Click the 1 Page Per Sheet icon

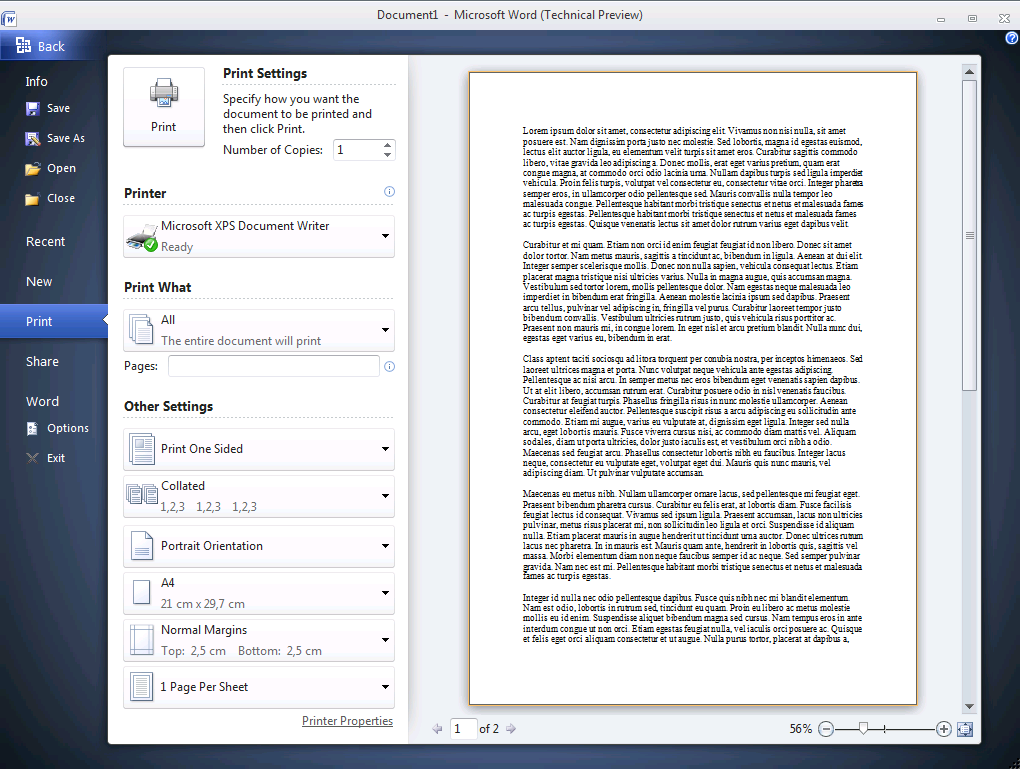pos(141,687)
